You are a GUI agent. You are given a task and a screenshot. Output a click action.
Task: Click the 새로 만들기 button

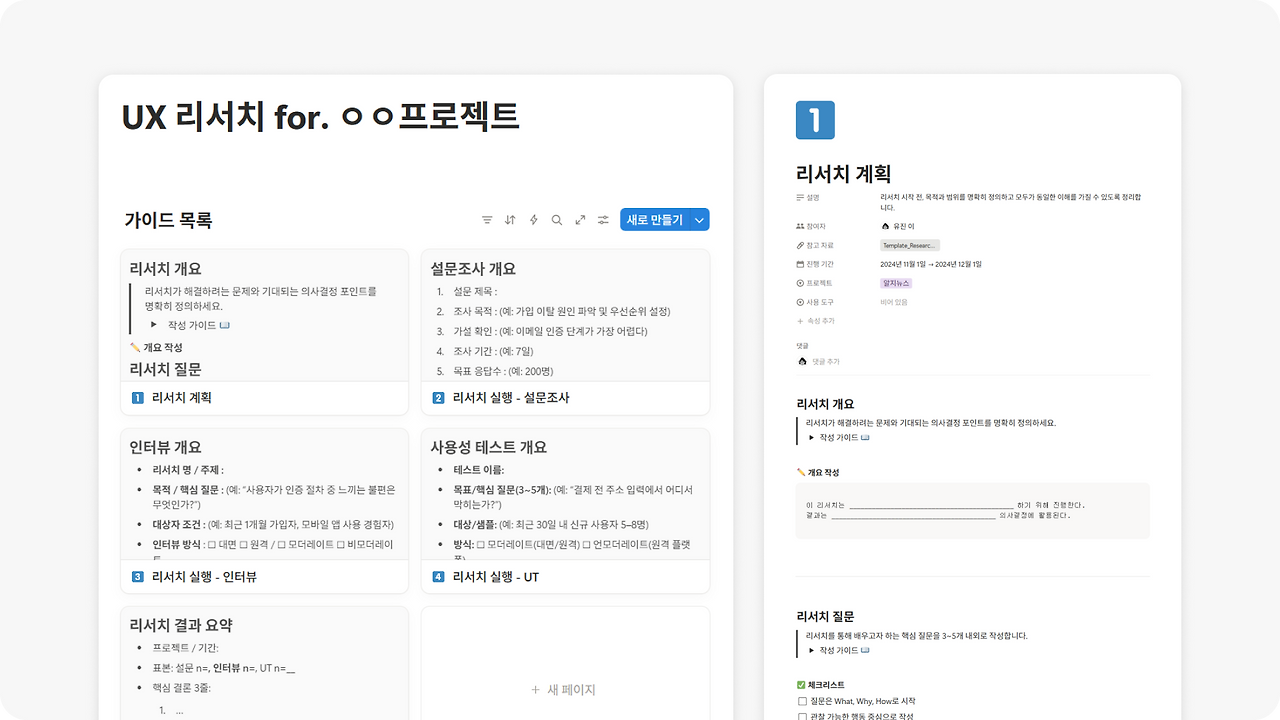click(x=654, y=220)
